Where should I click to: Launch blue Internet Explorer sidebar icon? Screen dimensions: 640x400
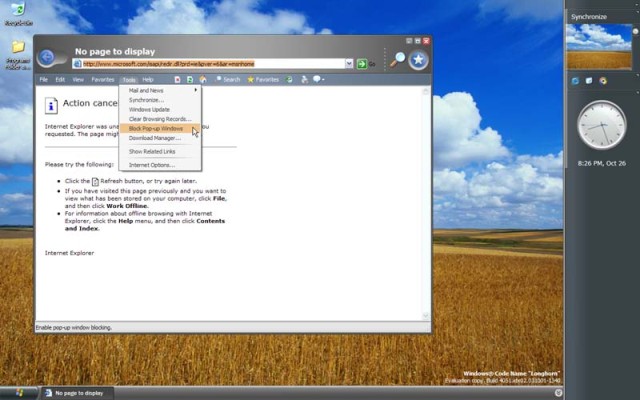pos(575,81)
